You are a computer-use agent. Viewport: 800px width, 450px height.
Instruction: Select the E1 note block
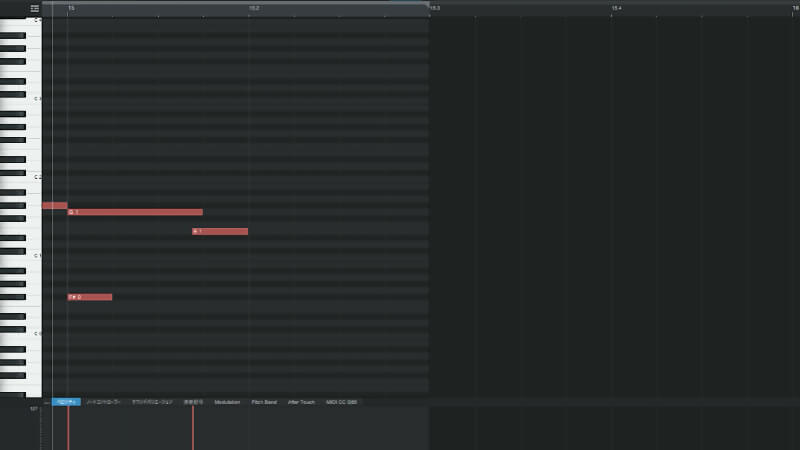click(x=220, y=232)
